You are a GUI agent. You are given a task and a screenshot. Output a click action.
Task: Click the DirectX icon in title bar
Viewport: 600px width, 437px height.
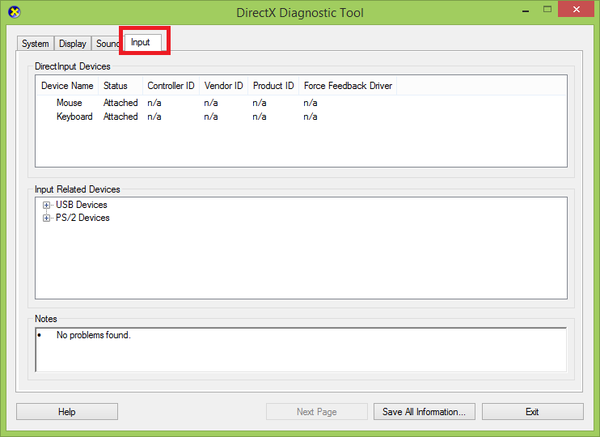pyautogui.click(x=14, y=12)
